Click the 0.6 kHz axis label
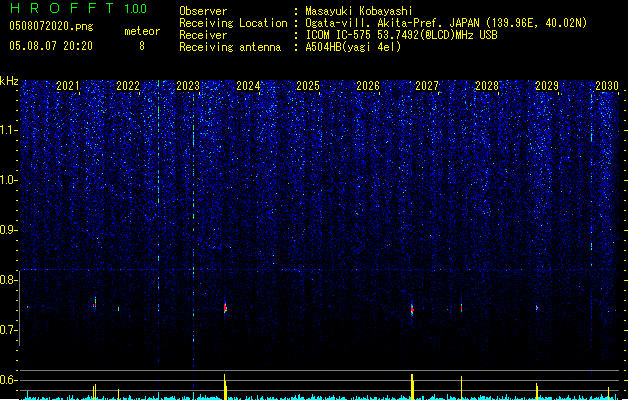 pos(8,380)
